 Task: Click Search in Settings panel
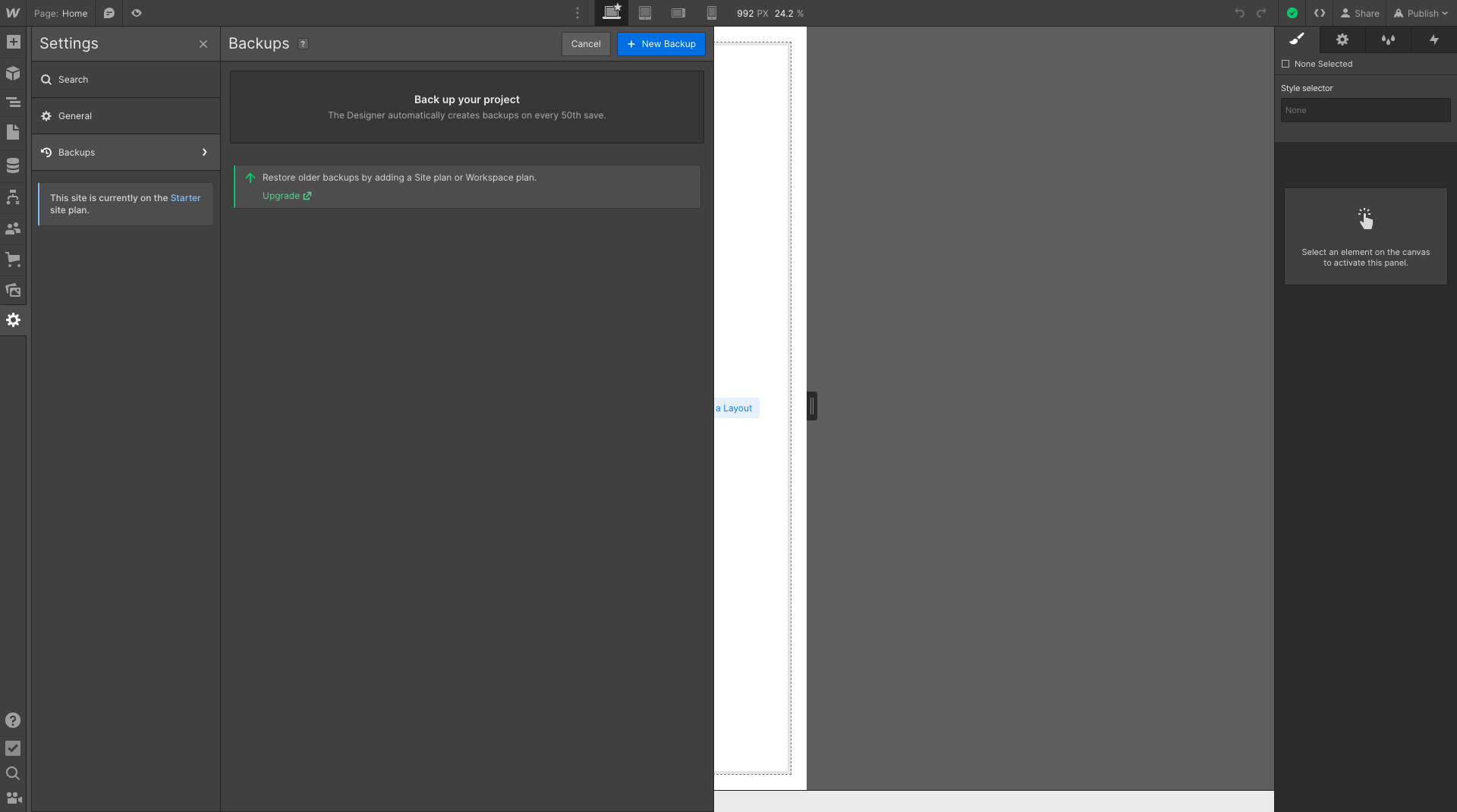[126, 80]
